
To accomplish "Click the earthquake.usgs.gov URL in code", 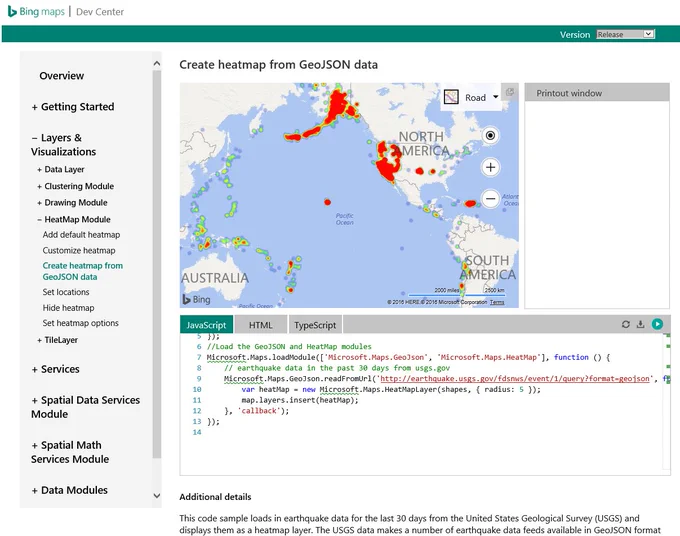I will click(x=515, y=379).
